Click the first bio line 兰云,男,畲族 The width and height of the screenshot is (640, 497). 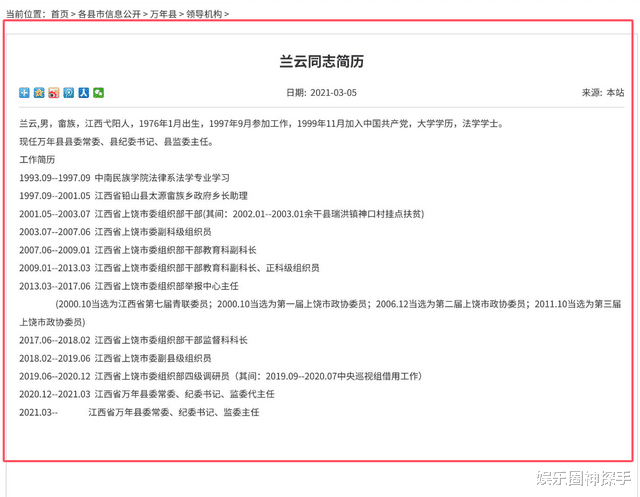[262, 123]
